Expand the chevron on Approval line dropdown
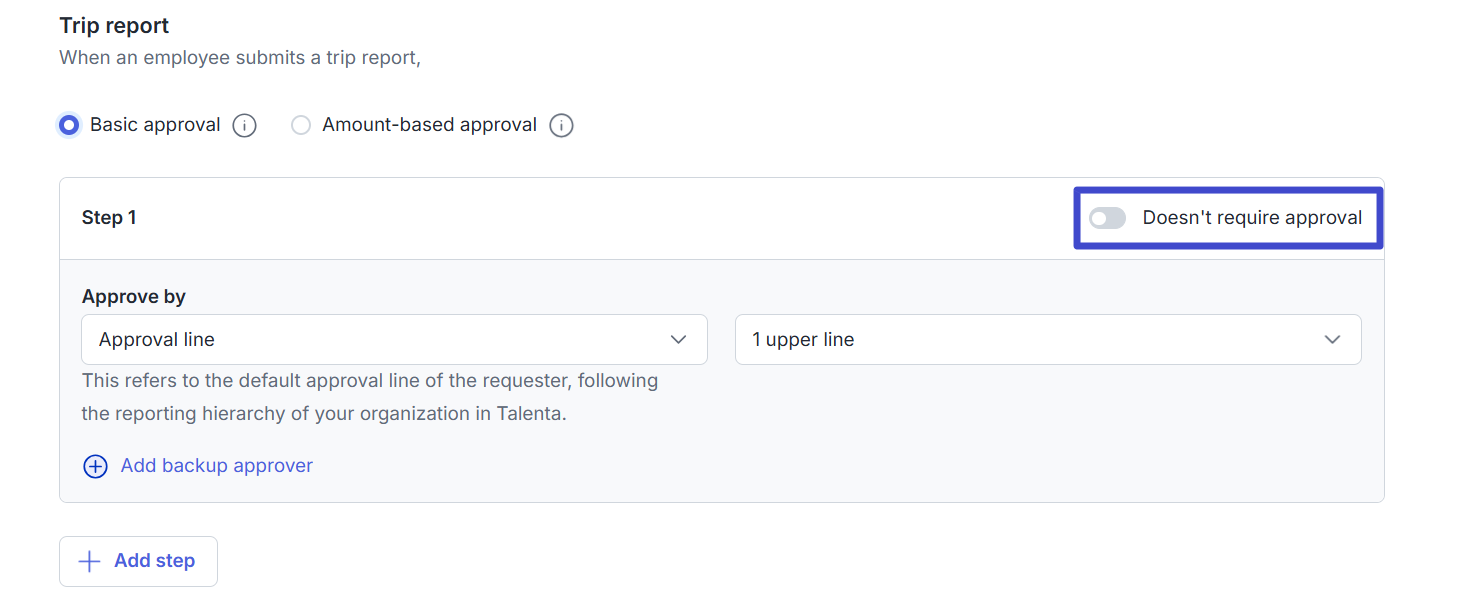The image size is (1474, 610). pyautogui.click(x=679, y=340)
